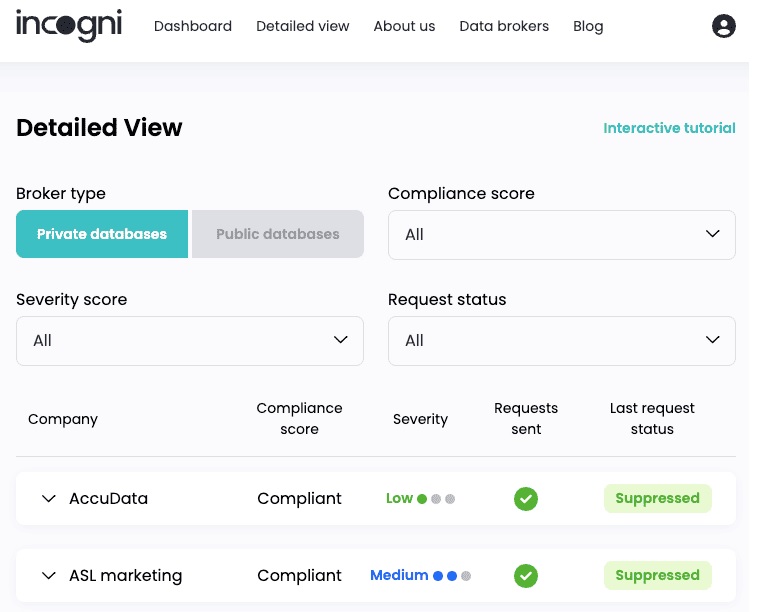Screen dimensions: 758x612
Task: Click the Suppressed badge for AccuData
Action: click(657, 498)
